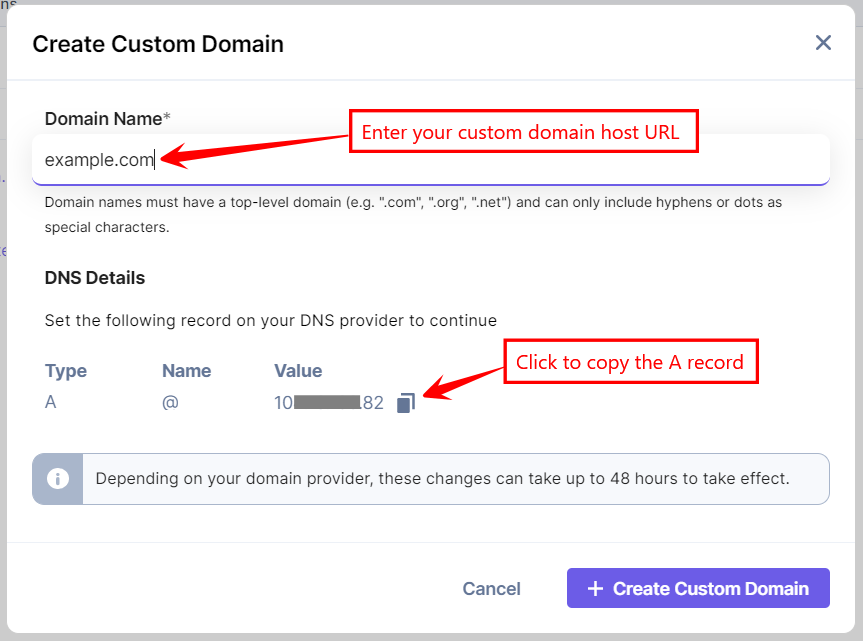Click the Create Custom Domain button
The image size is (863, 641).
coord(698,588)
